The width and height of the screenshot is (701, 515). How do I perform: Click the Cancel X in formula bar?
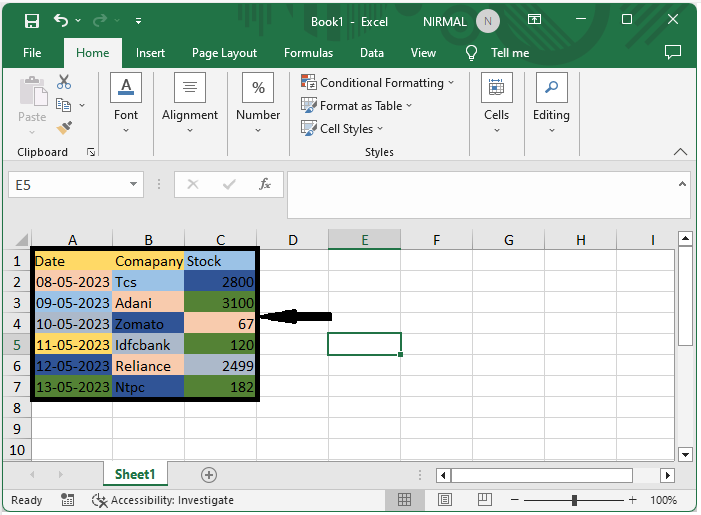[x=193, y=184]
